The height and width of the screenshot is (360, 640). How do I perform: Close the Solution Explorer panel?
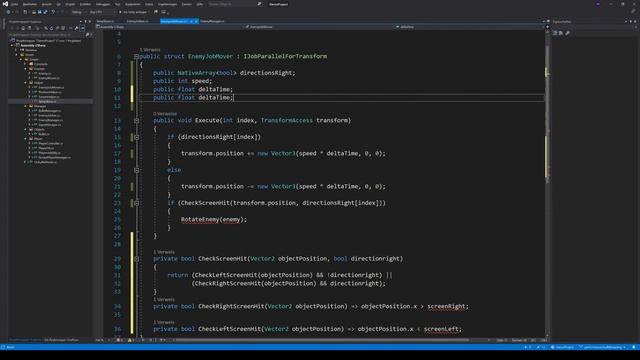pos(90,22)
